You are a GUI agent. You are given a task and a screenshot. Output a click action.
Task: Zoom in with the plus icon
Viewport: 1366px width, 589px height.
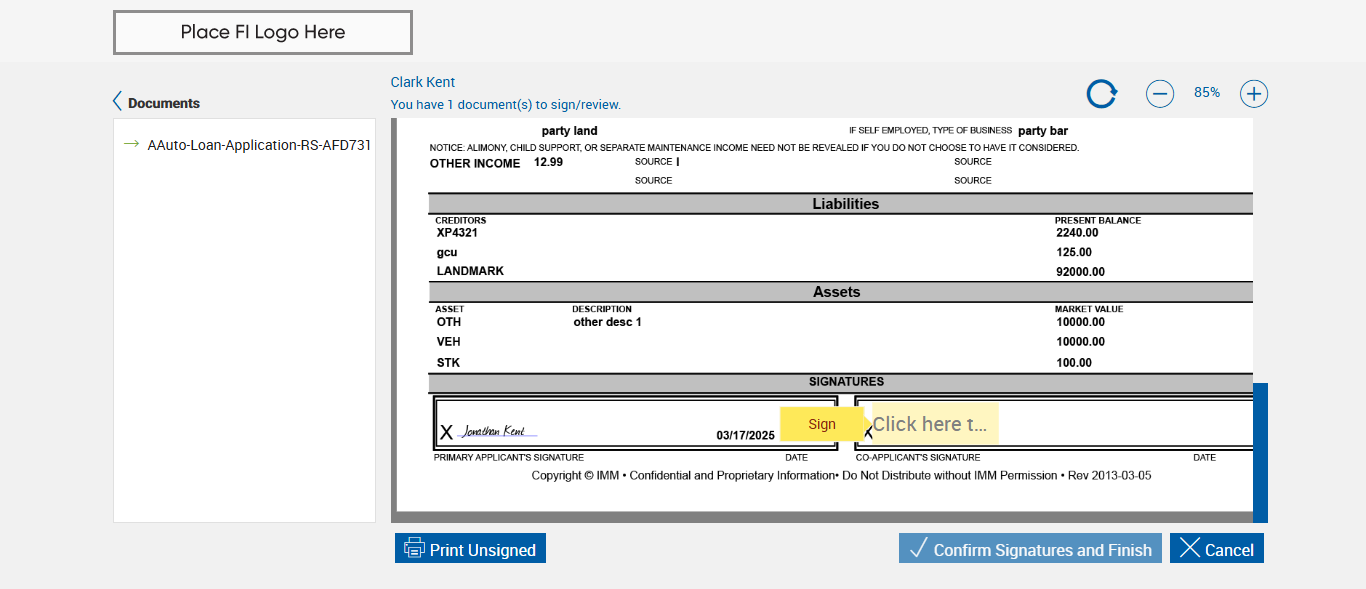coord(1254,94)
